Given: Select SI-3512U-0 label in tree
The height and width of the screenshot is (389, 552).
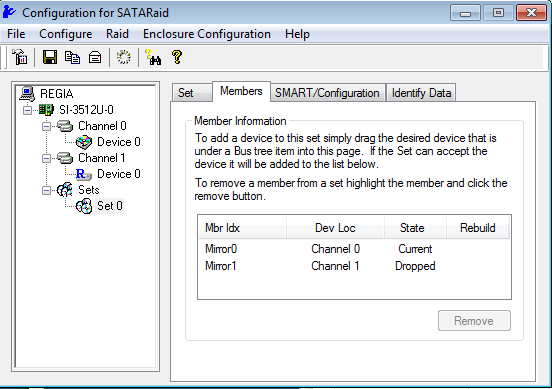Looking at the screenshot, I should [86, 110].
